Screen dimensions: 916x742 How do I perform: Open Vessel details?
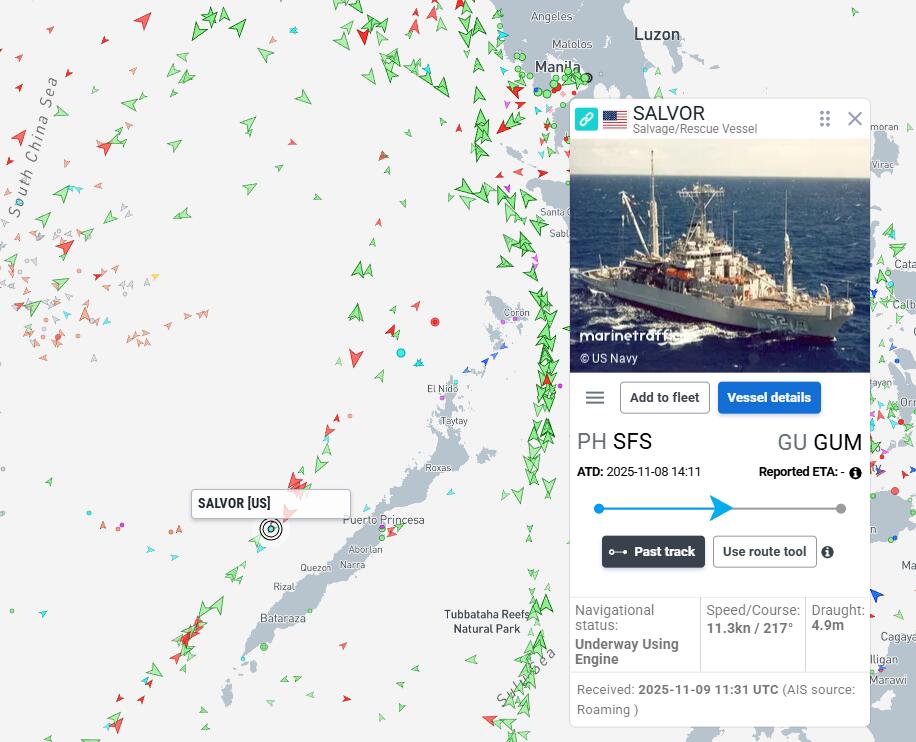[x=769, y=398]
